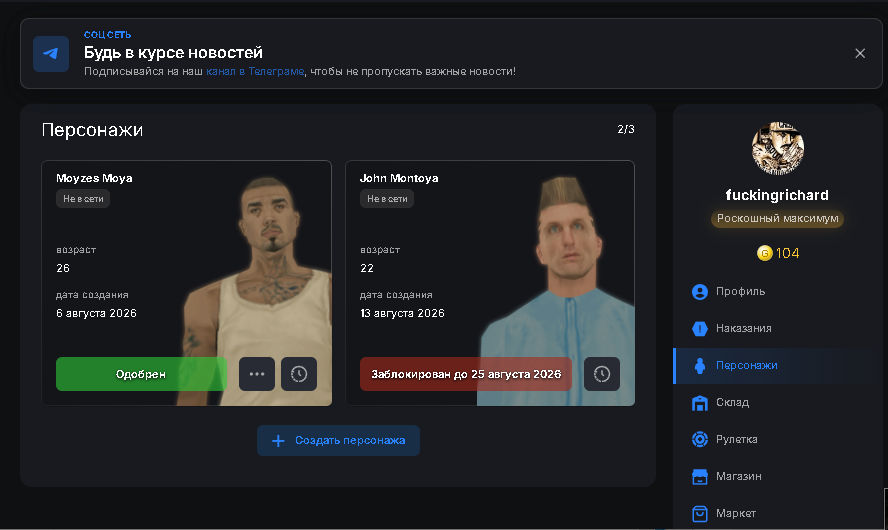
Task: Open the Магазин menu item
Action: click(x=778, y=476)
